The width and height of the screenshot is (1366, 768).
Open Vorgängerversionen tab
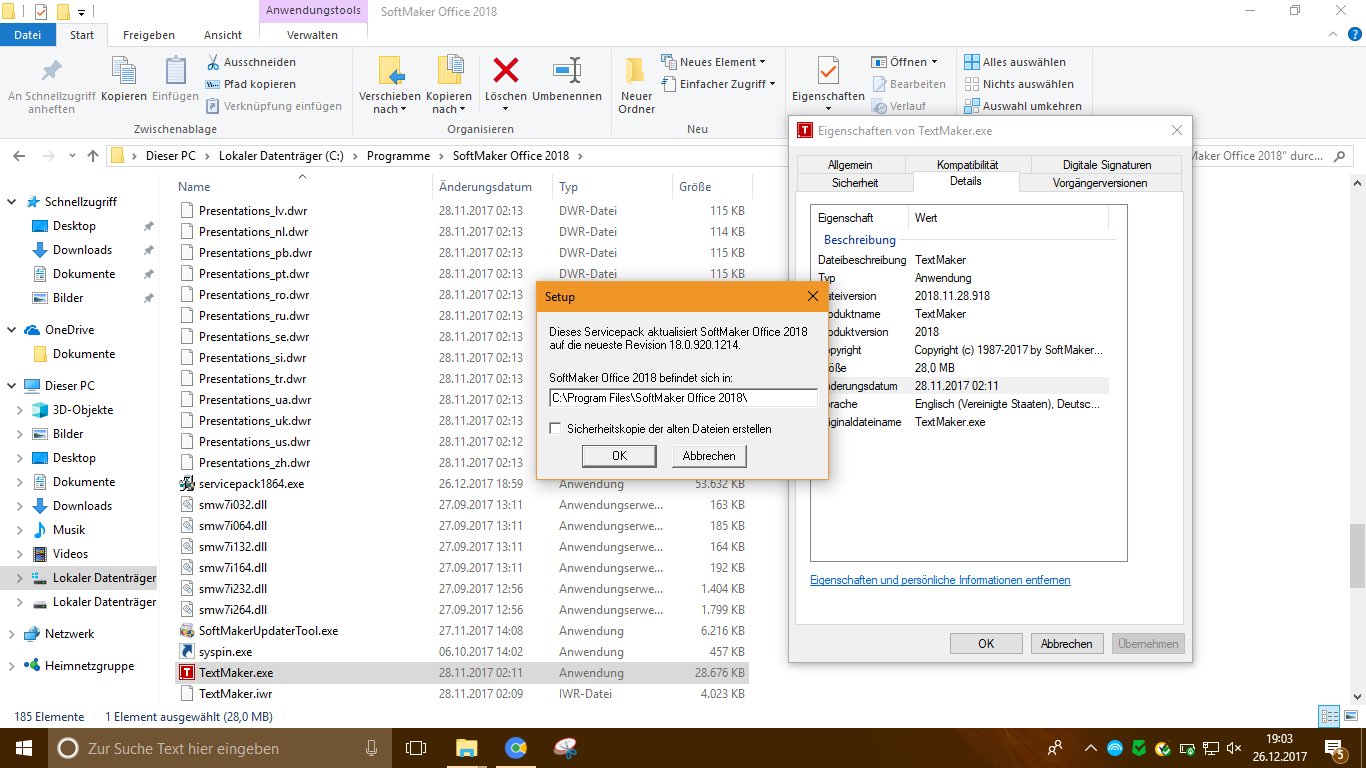[x=1100, y=183]
